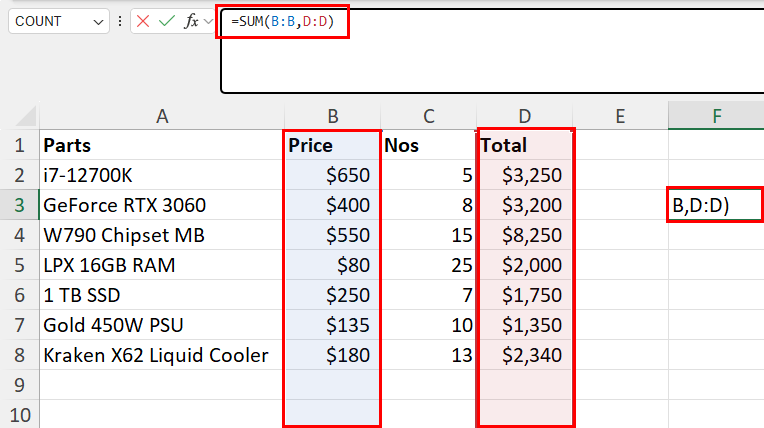The height and width of the screenshot is (428, 764).
Task: Click the $250 price cell
Action: 332,295
